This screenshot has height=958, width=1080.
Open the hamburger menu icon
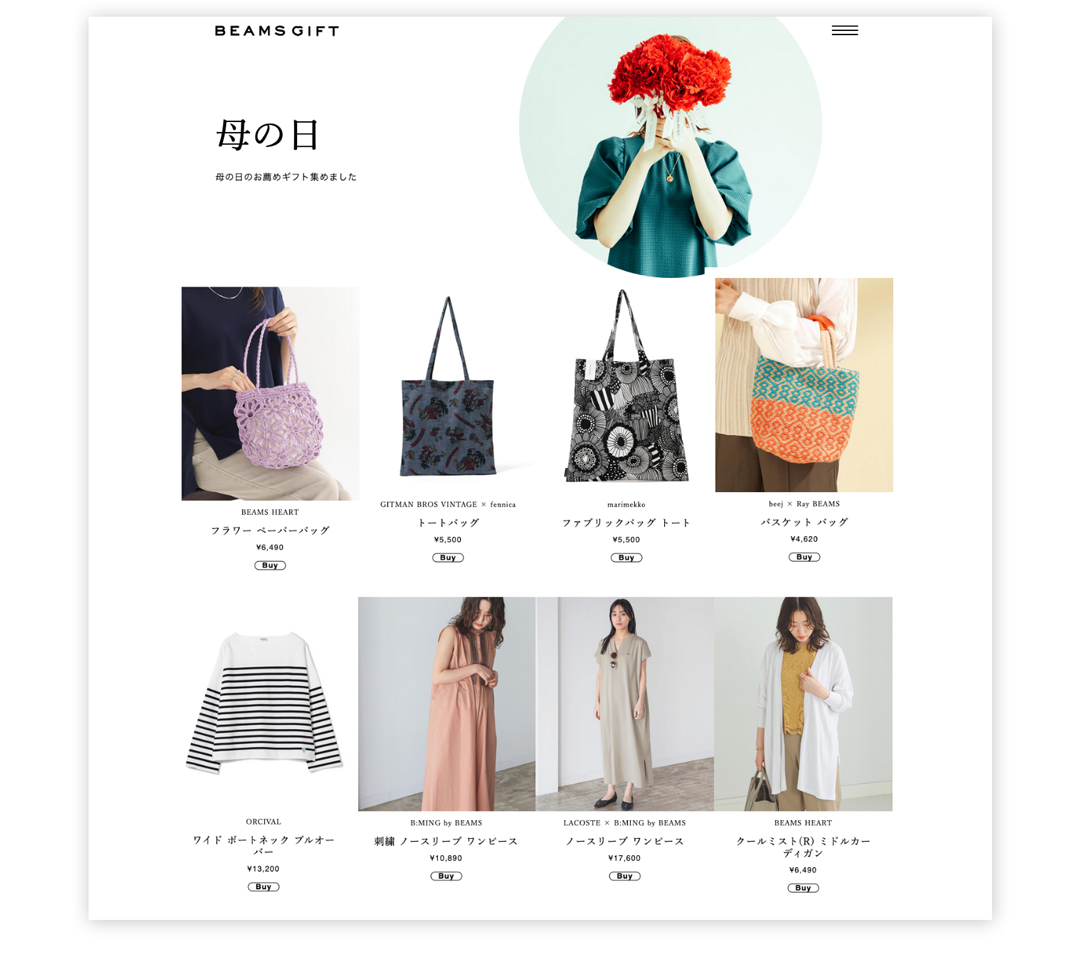(x=844, y=30)
